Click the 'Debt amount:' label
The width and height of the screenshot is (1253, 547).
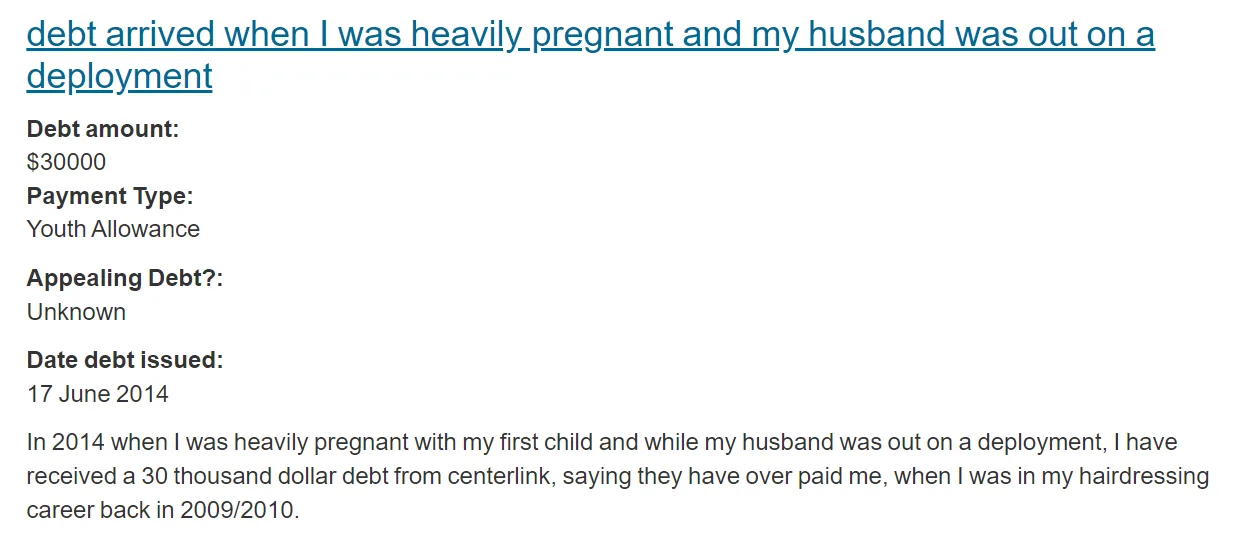tap(103, 129)
